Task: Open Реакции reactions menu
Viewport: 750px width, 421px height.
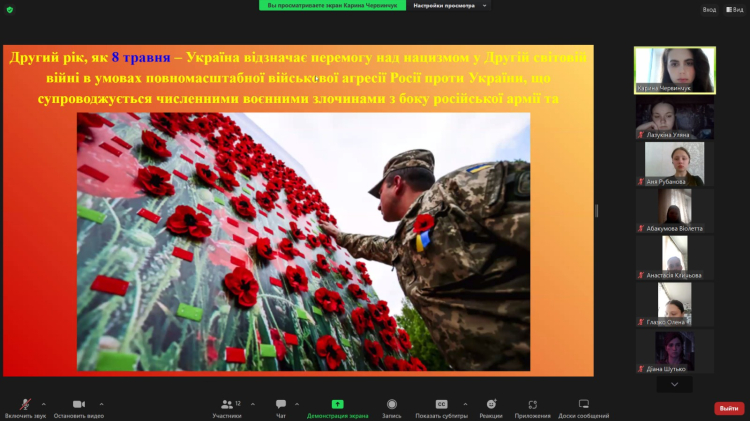Action: (x=490, y=405)
